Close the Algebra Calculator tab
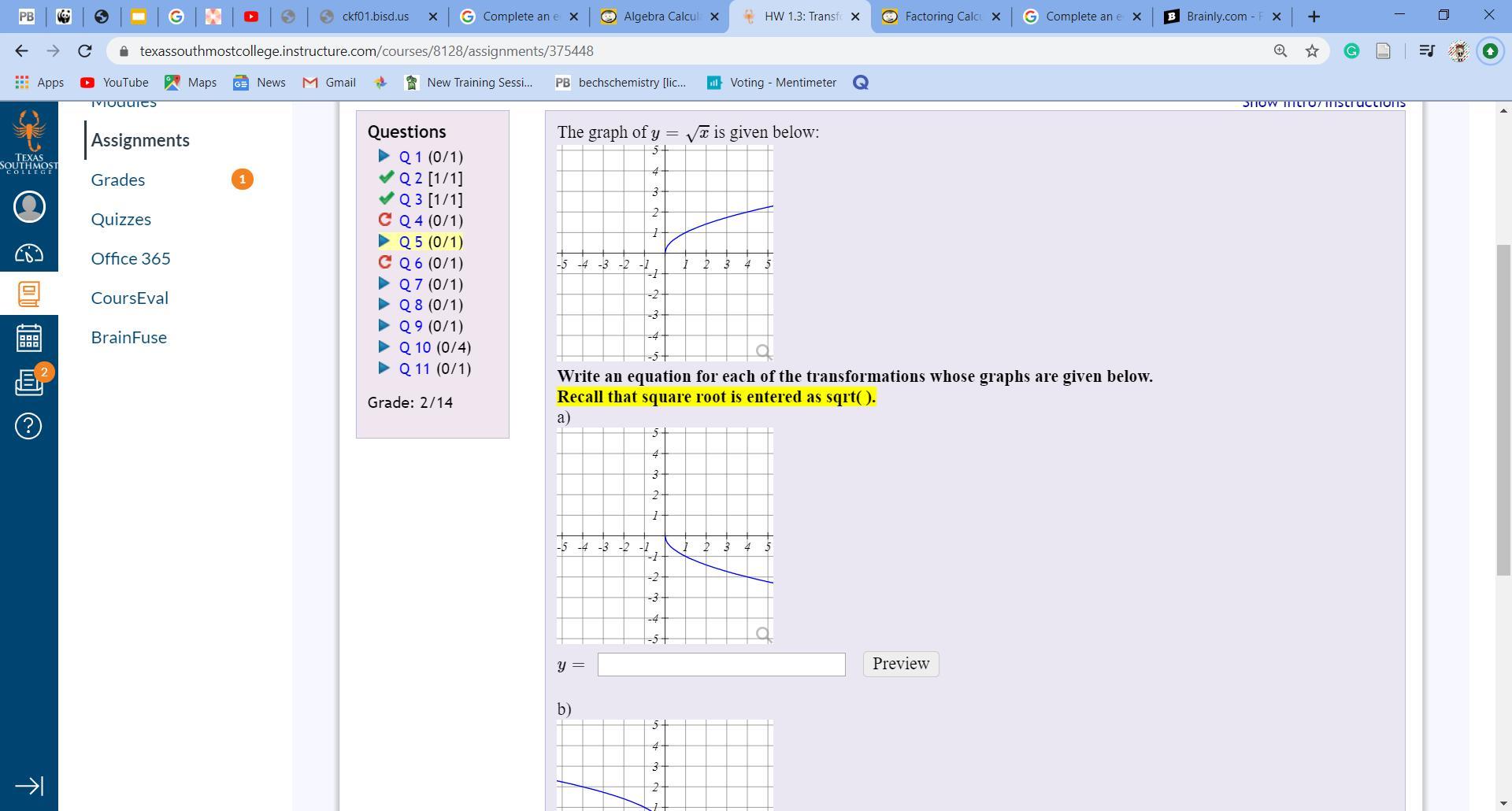Image resolution: width=1512 pixels, height=811 pixels. (x=714, y=17)
